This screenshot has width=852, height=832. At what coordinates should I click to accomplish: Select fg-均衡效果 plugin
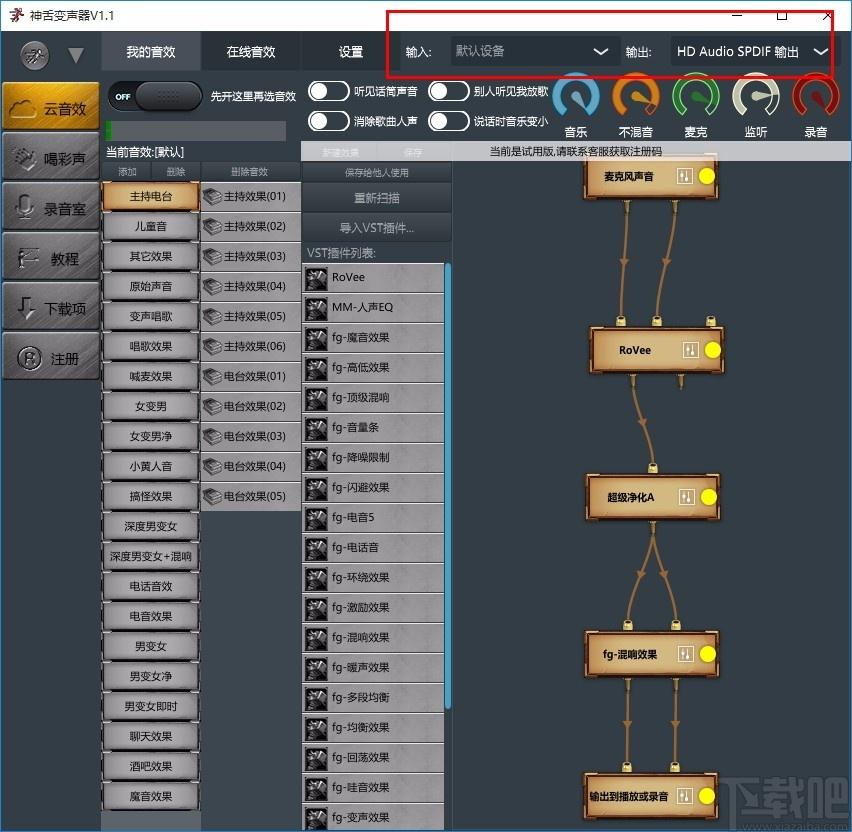click(373, 728)
